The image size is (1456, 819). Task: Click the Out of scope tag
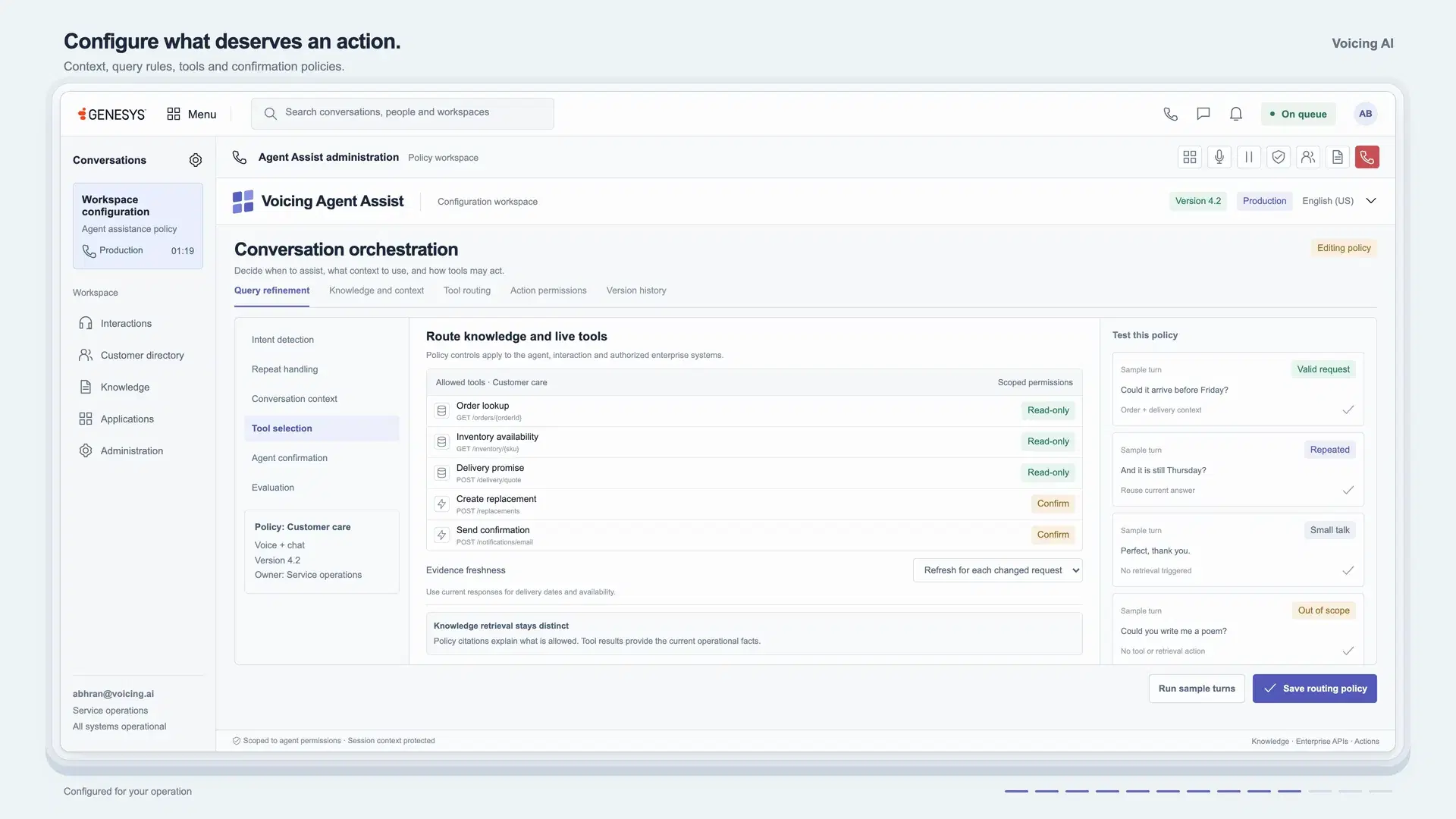point(1323,610)
